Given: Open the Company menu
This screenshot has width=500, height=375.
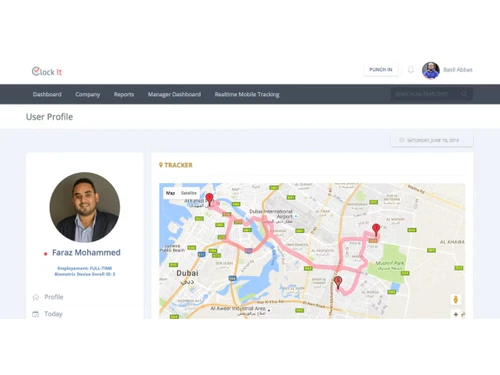Looking at the screenshot, I should click(x=88, y=94).
